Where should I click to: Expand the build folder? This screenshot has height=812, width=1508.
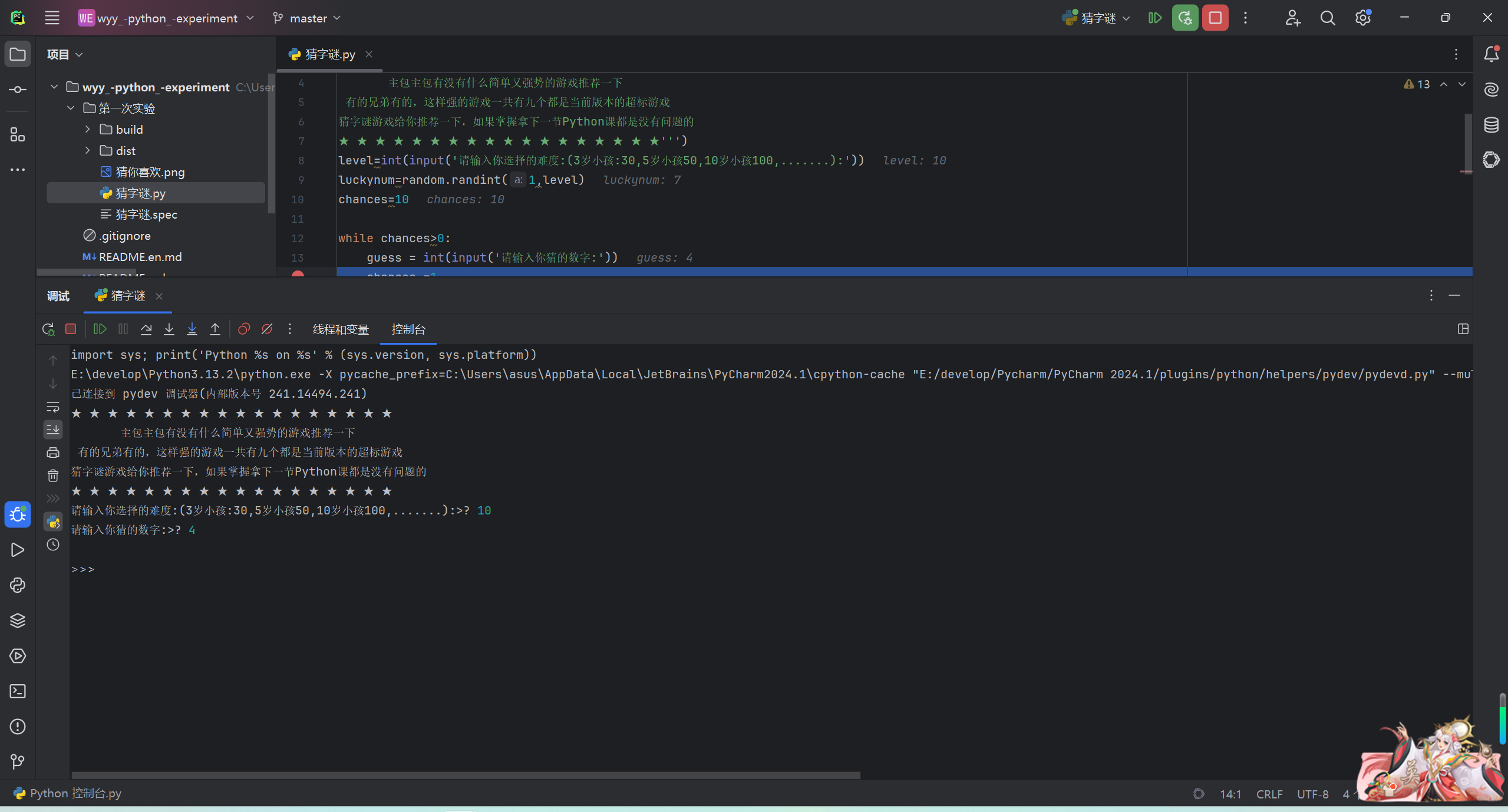[x=88, y=130]
